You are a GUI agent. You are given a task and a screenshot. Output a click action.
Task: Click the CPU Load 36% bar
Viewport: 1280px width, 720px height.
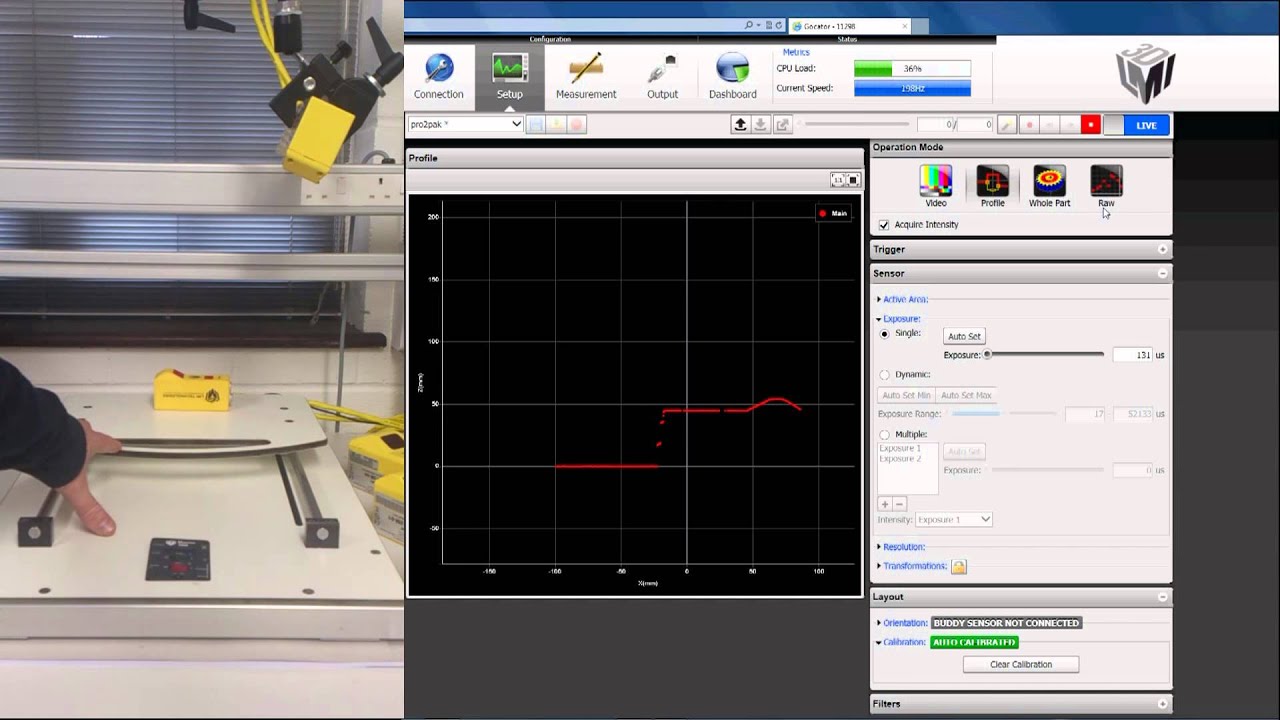pyautogui.click(x=912, y=69)
